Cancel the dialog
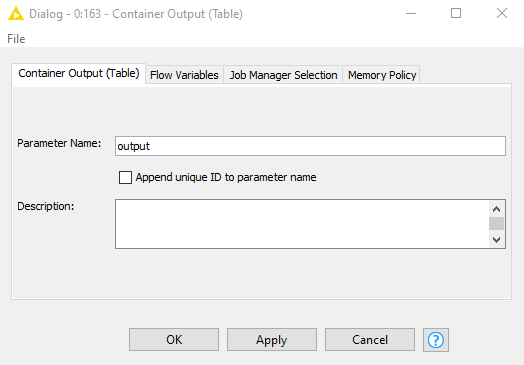This screenshot has height=365, width=524. 370,340
